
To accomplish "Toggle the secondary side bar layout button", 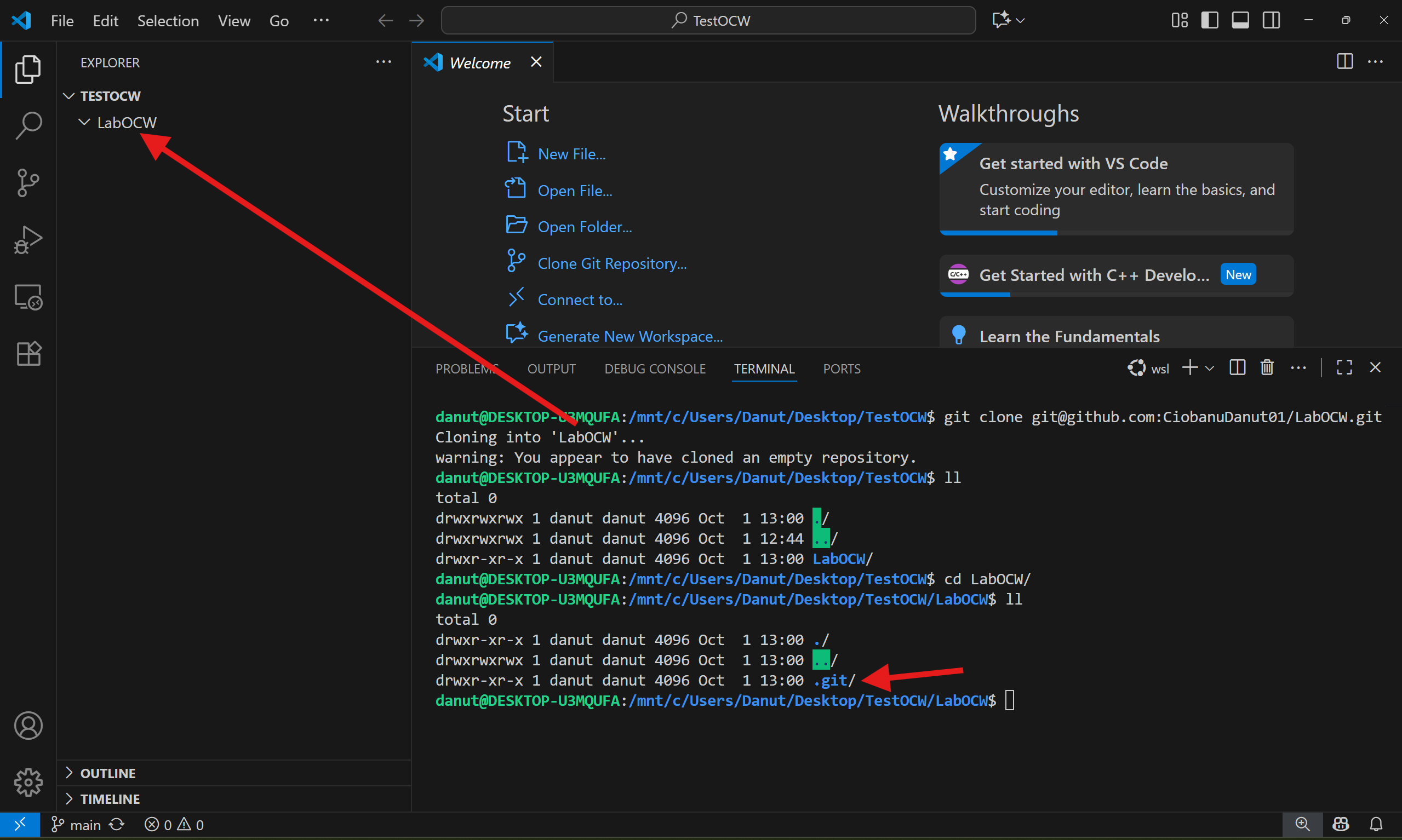I will point(1271,20).
